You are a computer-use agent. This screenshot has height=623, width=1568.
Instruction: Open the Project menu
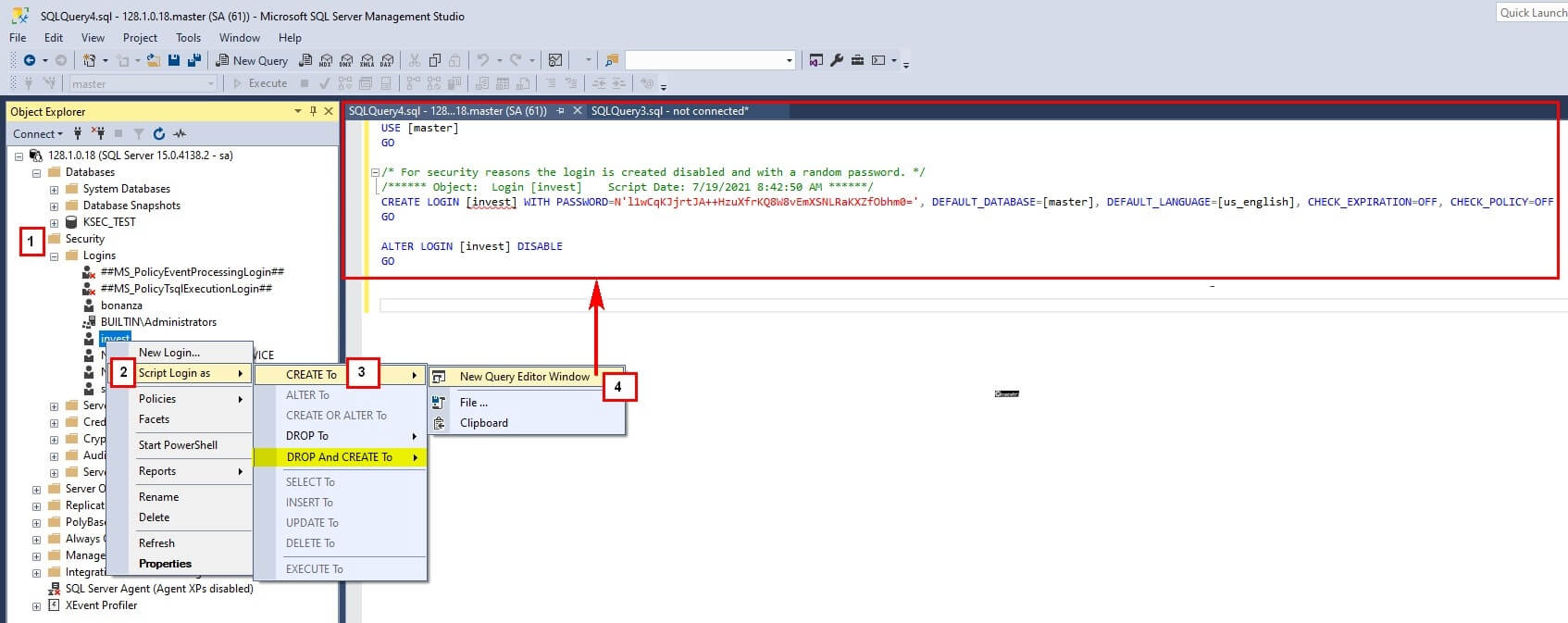(140, 38)
